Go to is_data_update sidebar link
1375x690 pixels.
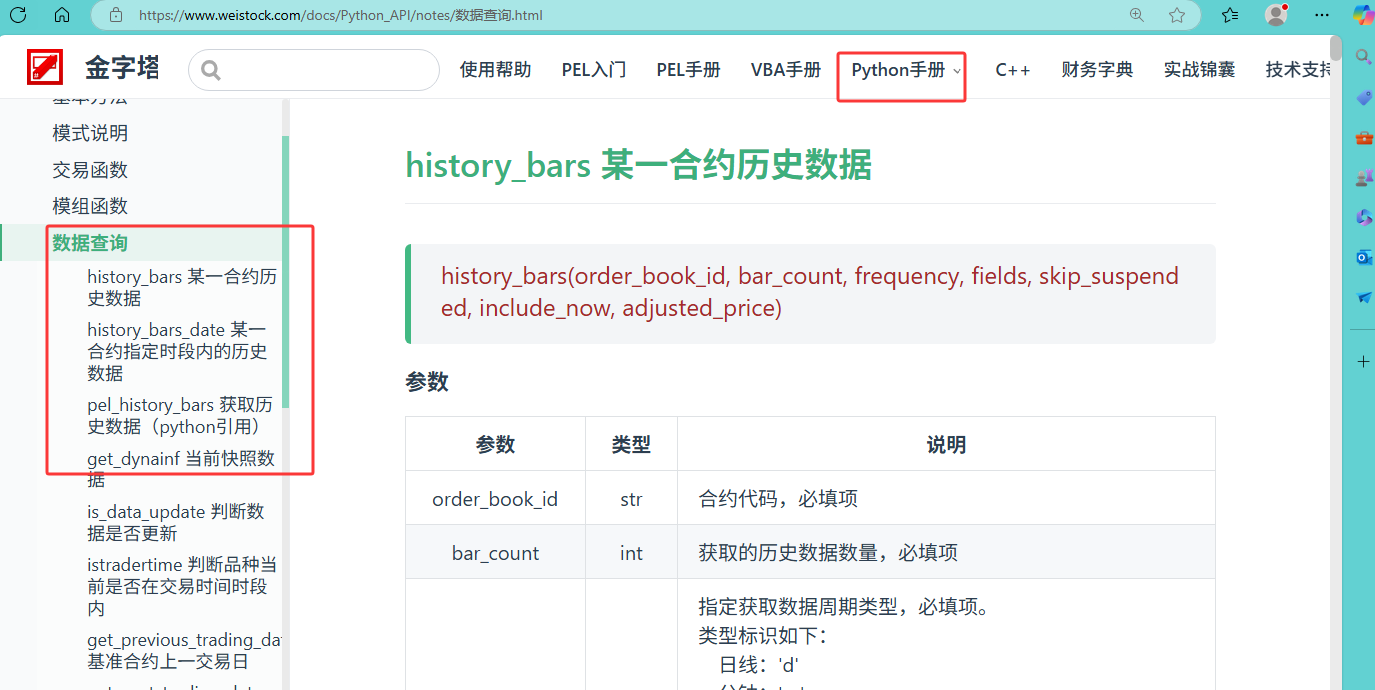176,522
